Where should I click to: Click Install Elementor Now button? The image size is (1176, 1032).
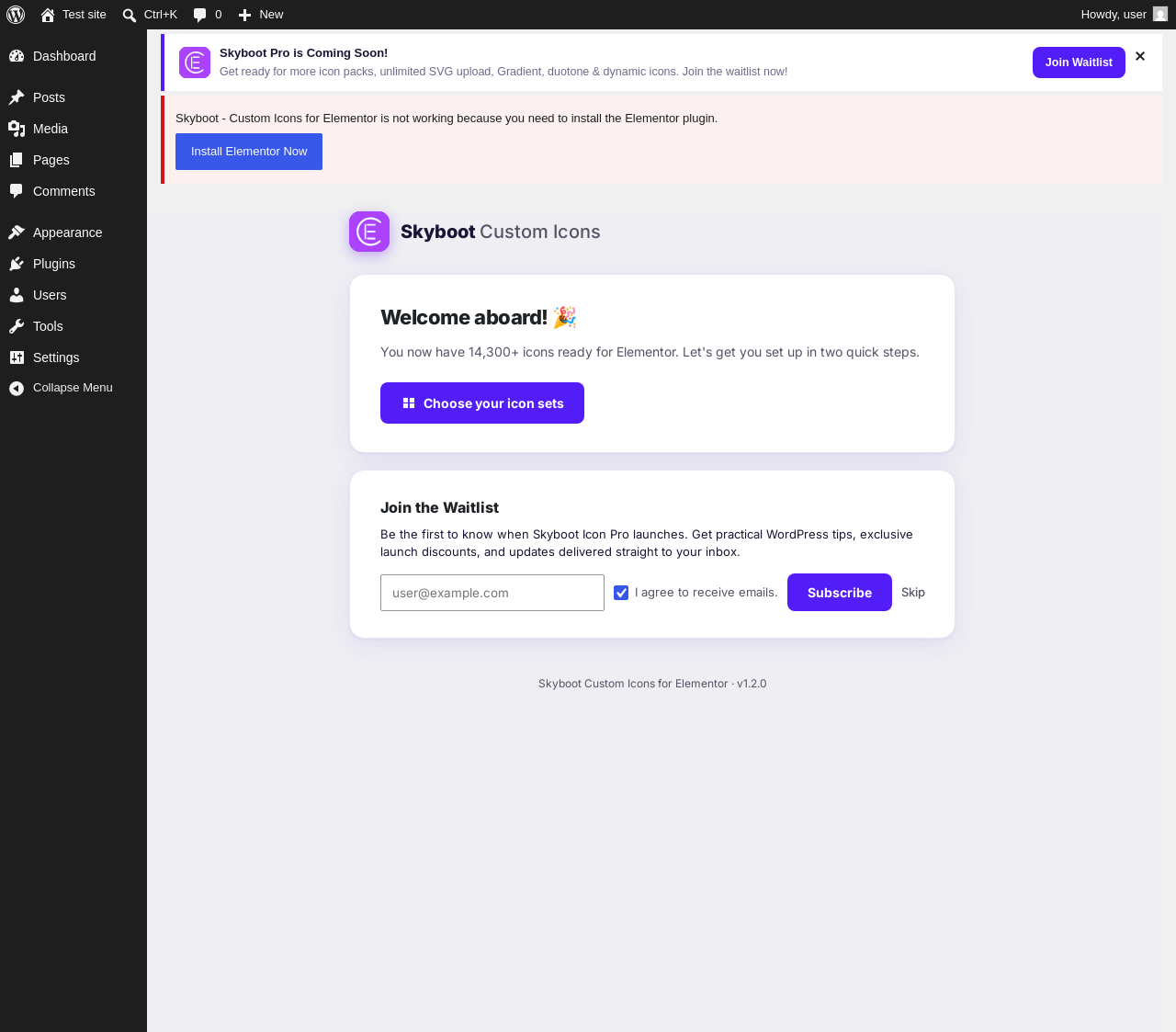tap(249, 152)
